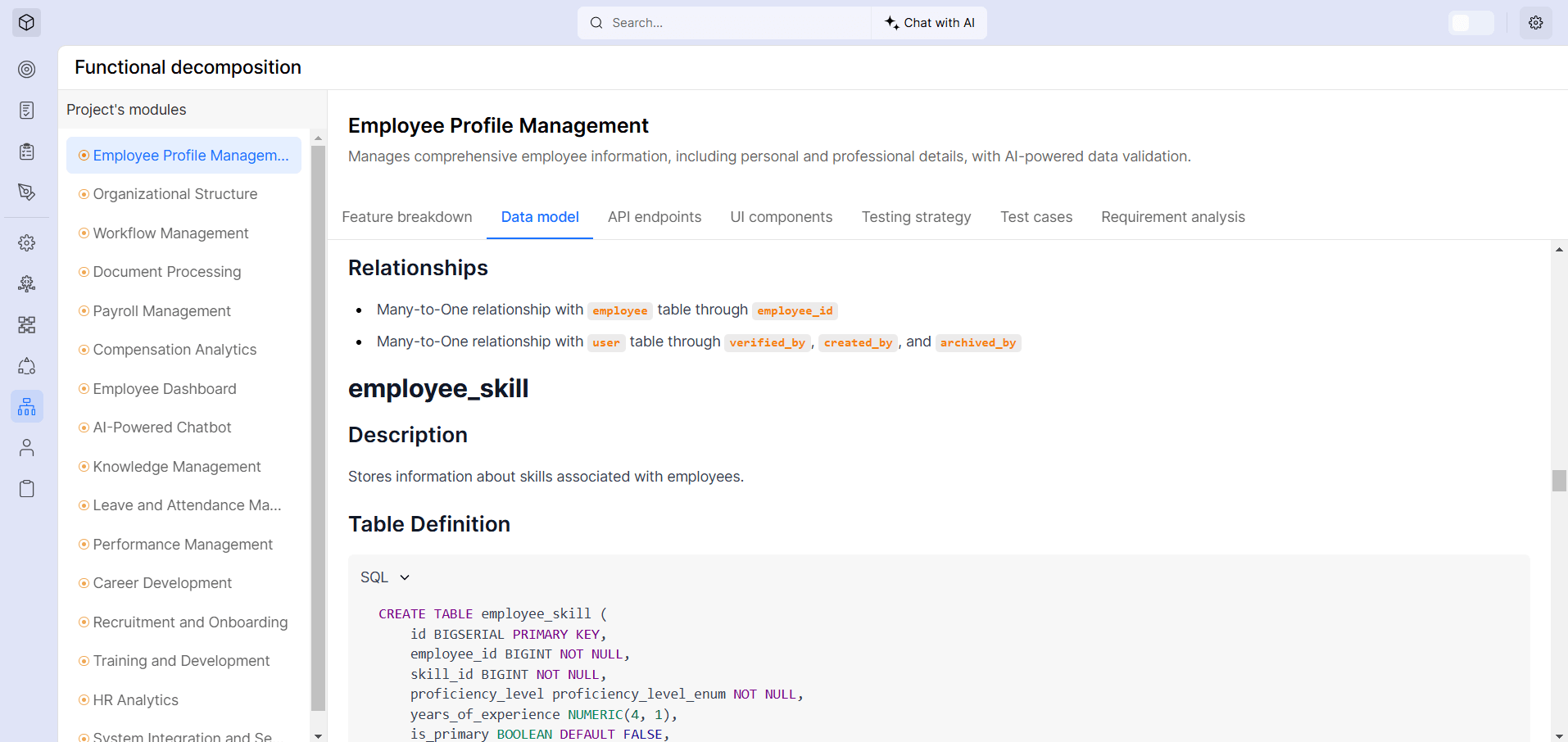Click content pane scroll-up arrow

point(1559,249)
